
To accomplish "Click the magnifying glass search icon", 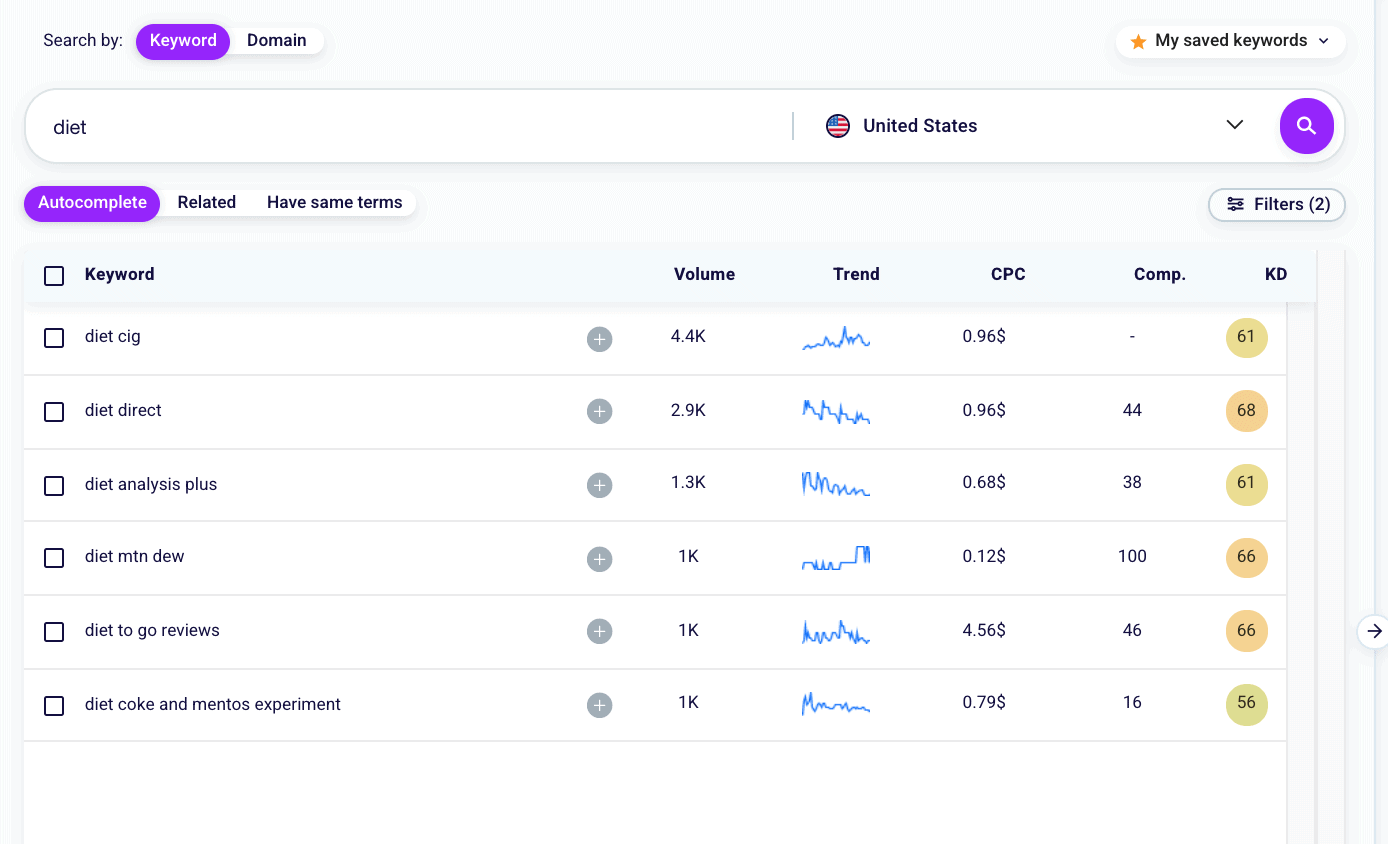I will 1306,126.
